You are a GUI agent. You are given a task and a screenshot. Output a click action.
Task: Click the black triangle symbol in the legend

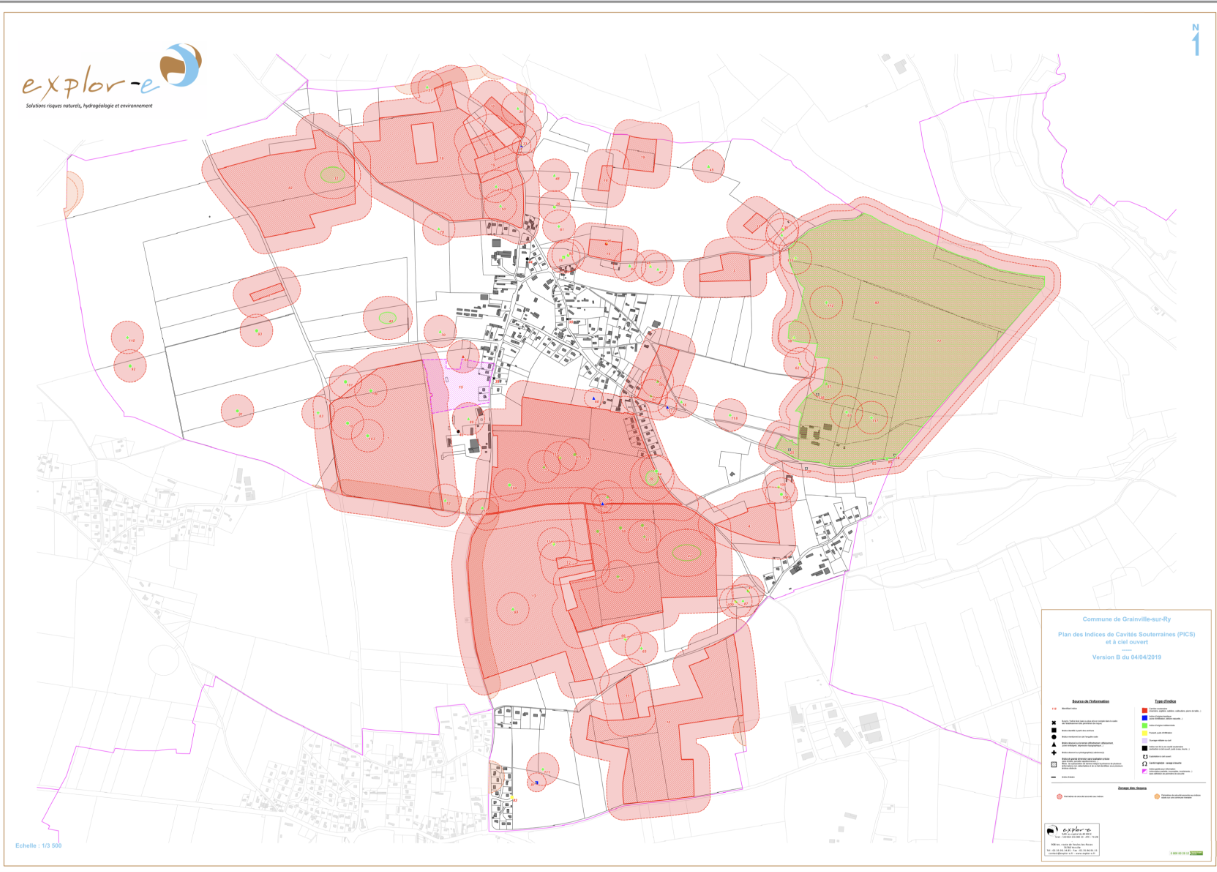1054,743
